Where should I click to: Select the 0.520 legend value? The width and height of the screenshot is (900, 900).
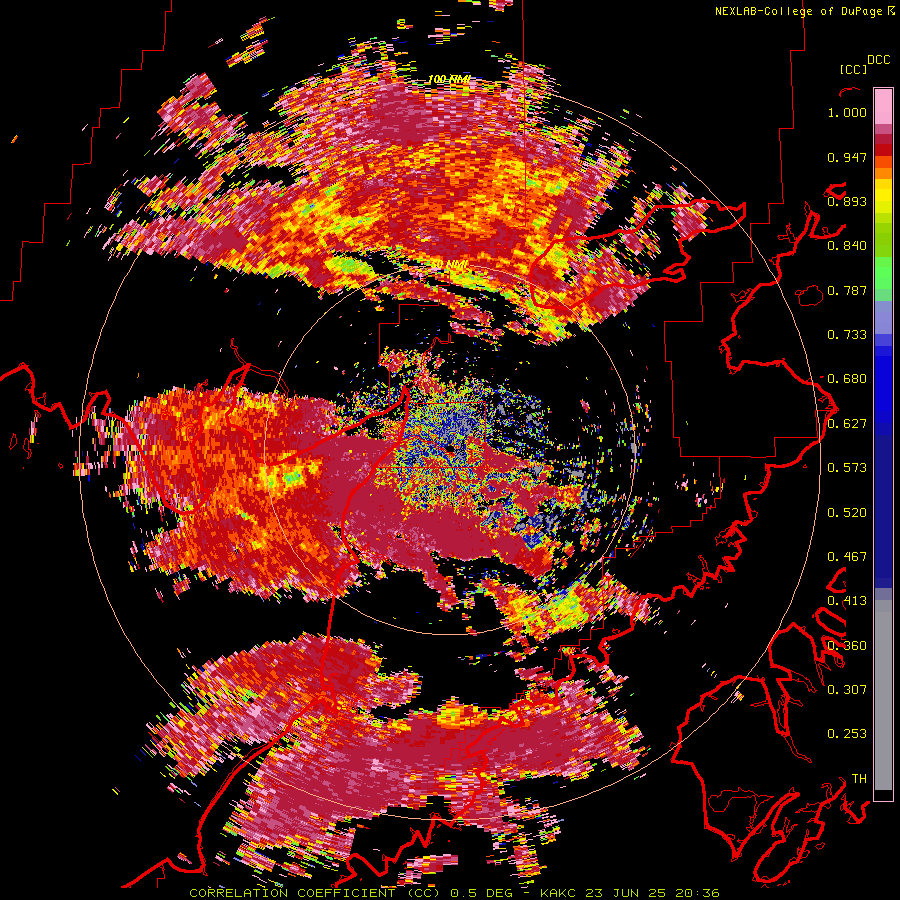coord(847,513)
